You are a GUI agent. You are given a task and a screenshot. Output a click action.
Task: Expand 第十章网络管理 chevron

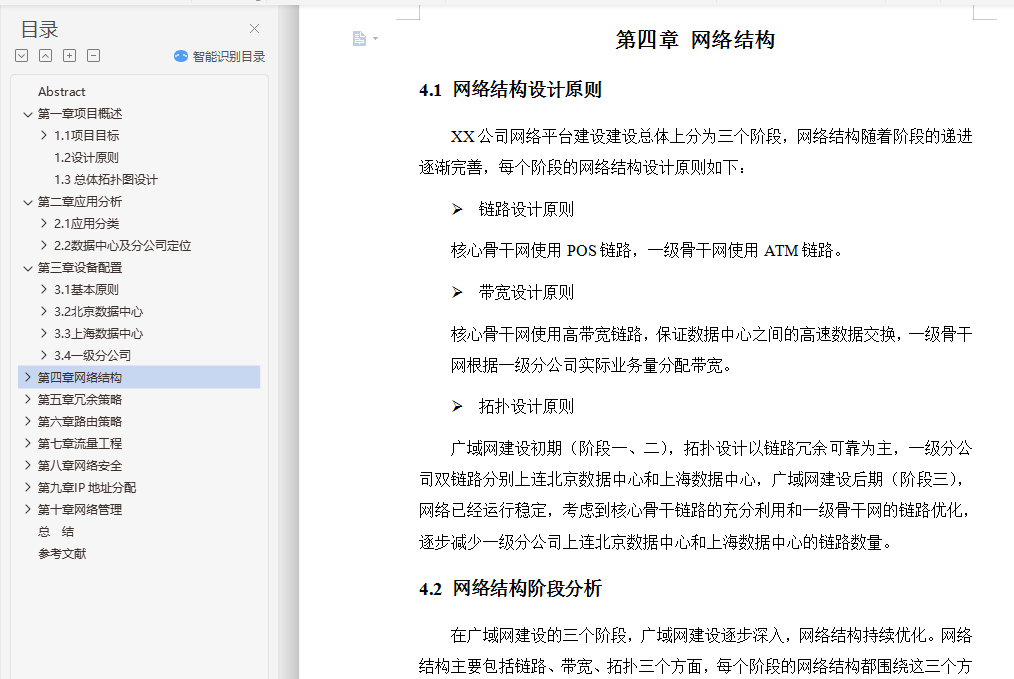click(x=28, y=509)
